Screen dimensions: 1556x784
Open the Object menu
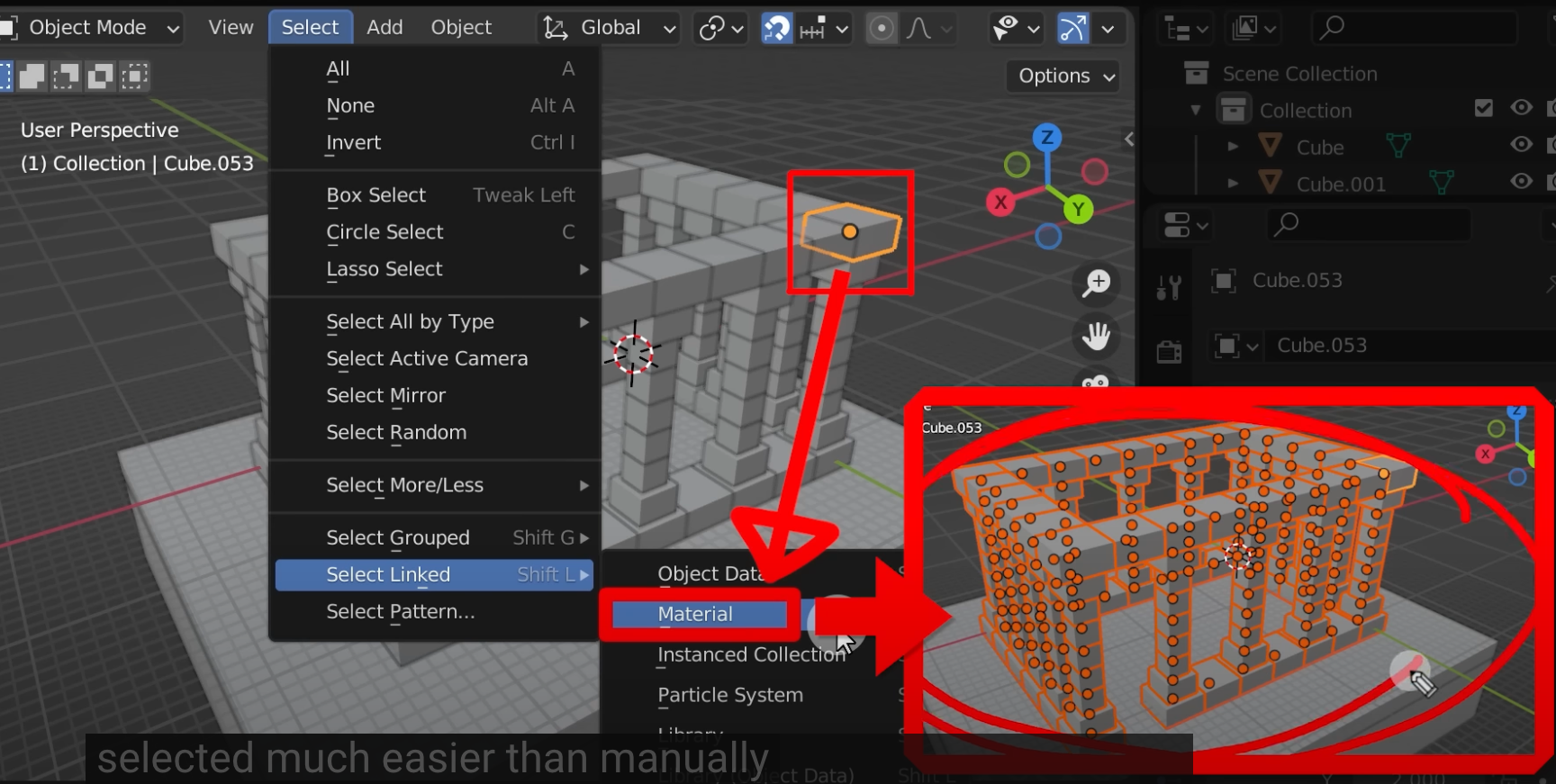pos(461,28)
